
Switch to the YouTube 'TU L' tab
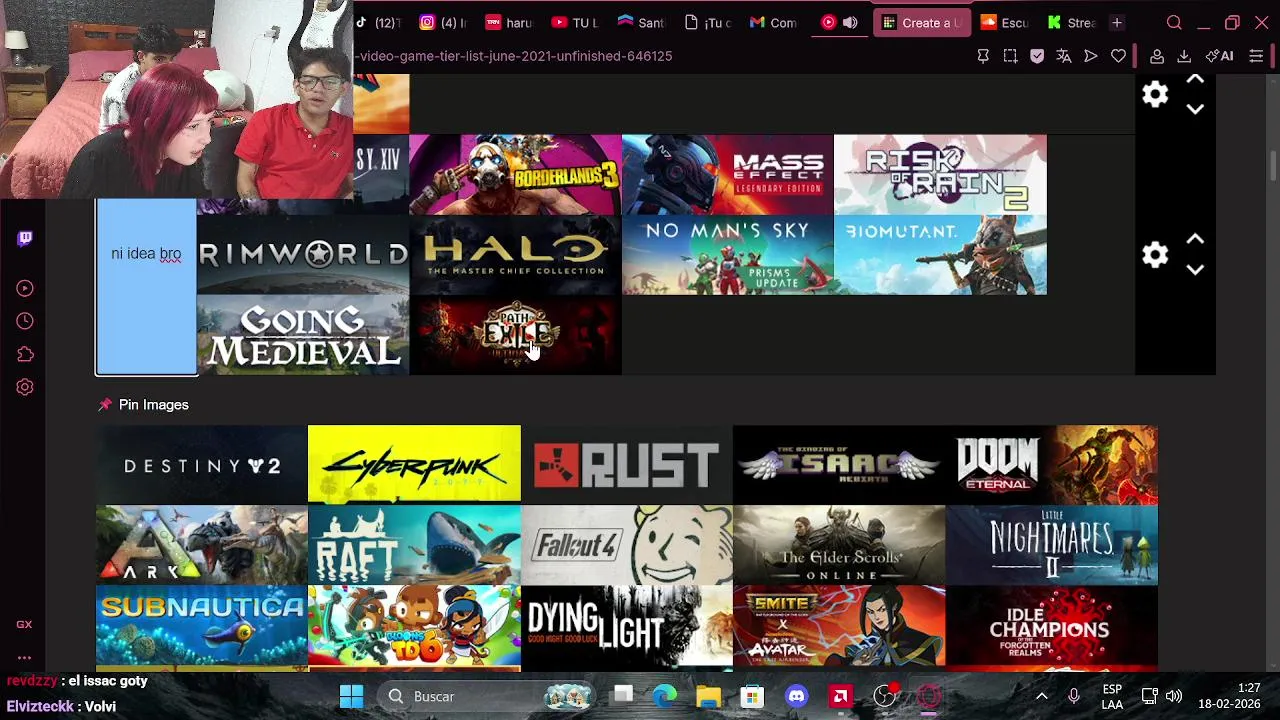tap(573, 22)
